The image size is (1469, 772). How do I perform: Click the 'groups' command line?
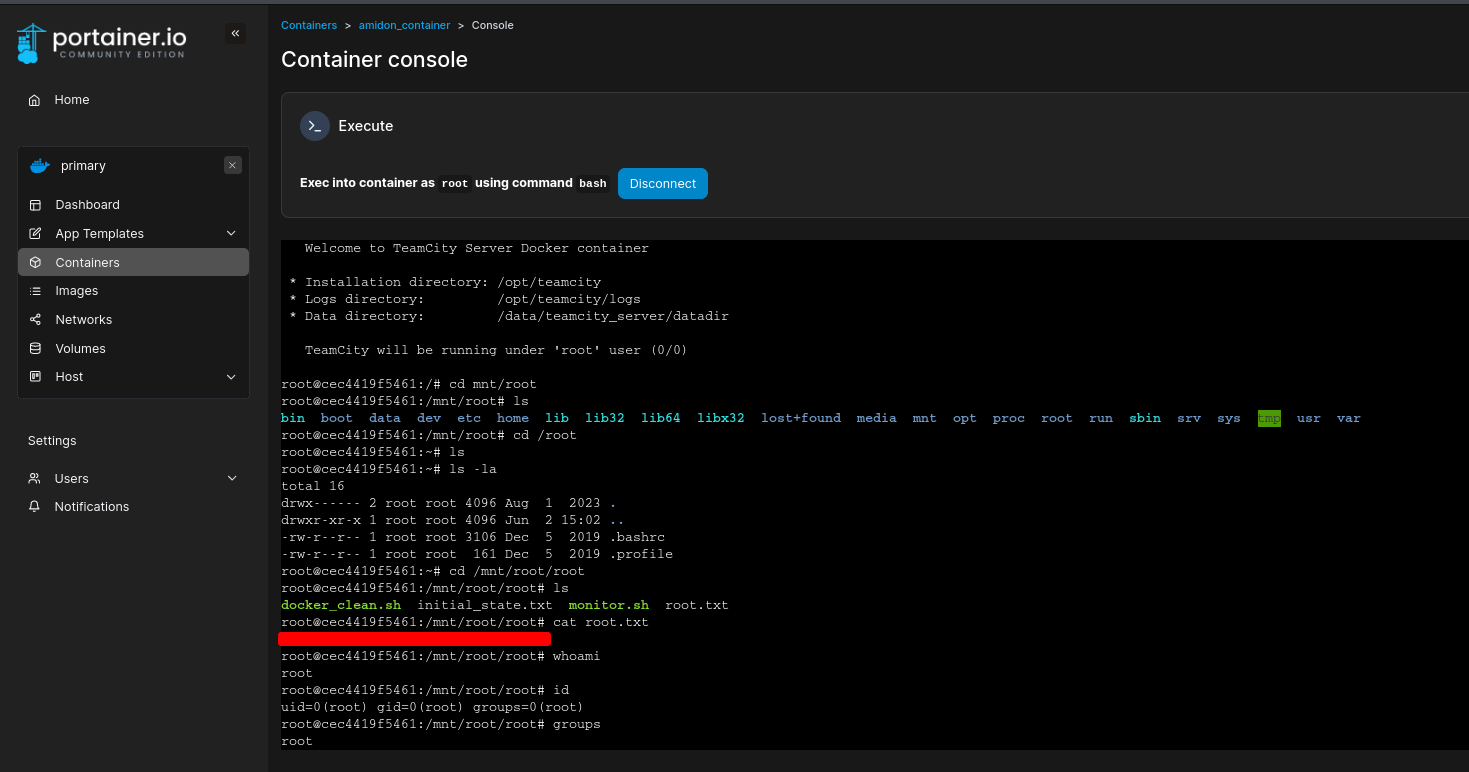441,725
